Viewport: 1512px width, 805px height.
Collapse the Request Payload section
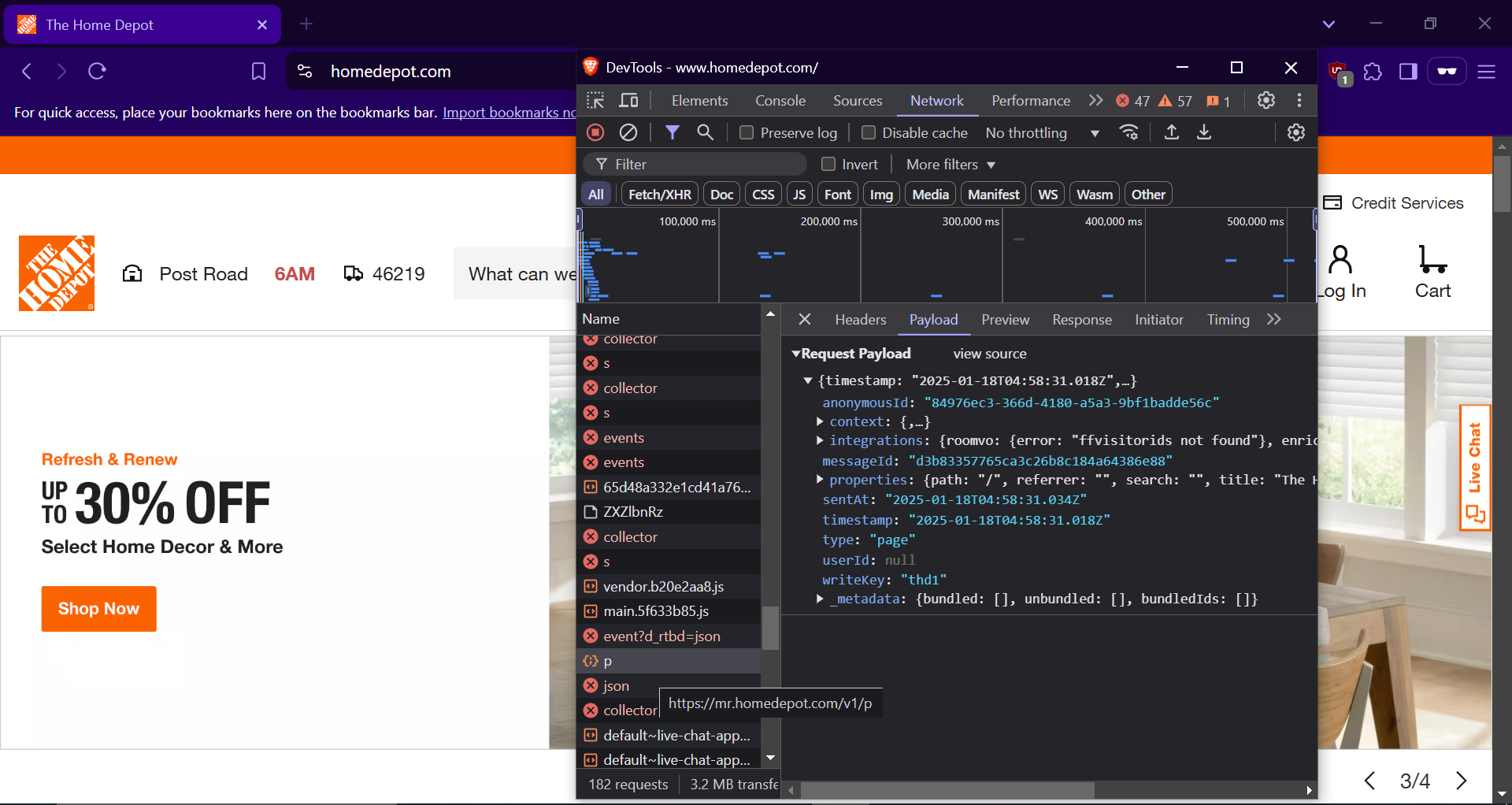coord(796,354)
